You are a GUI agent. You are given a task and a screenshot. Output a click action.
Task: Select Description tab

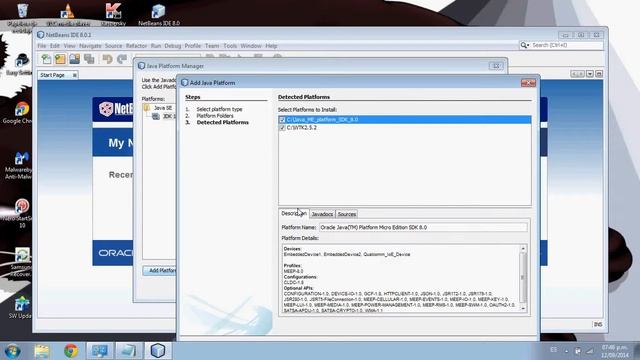(293, 213)
